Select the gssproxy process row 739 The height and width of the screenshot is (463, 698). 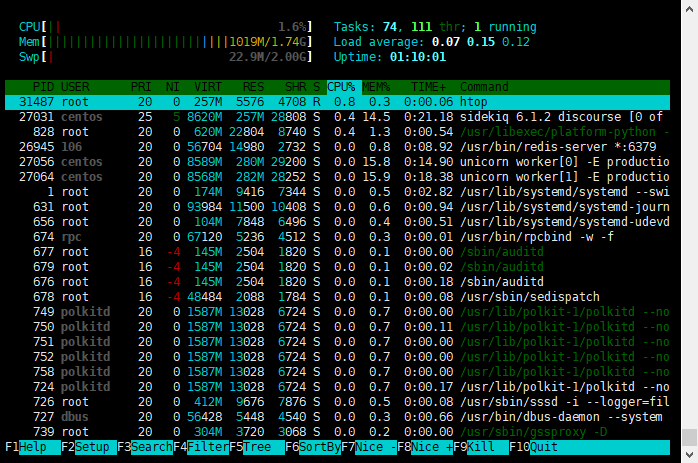[x=337, y=432]
